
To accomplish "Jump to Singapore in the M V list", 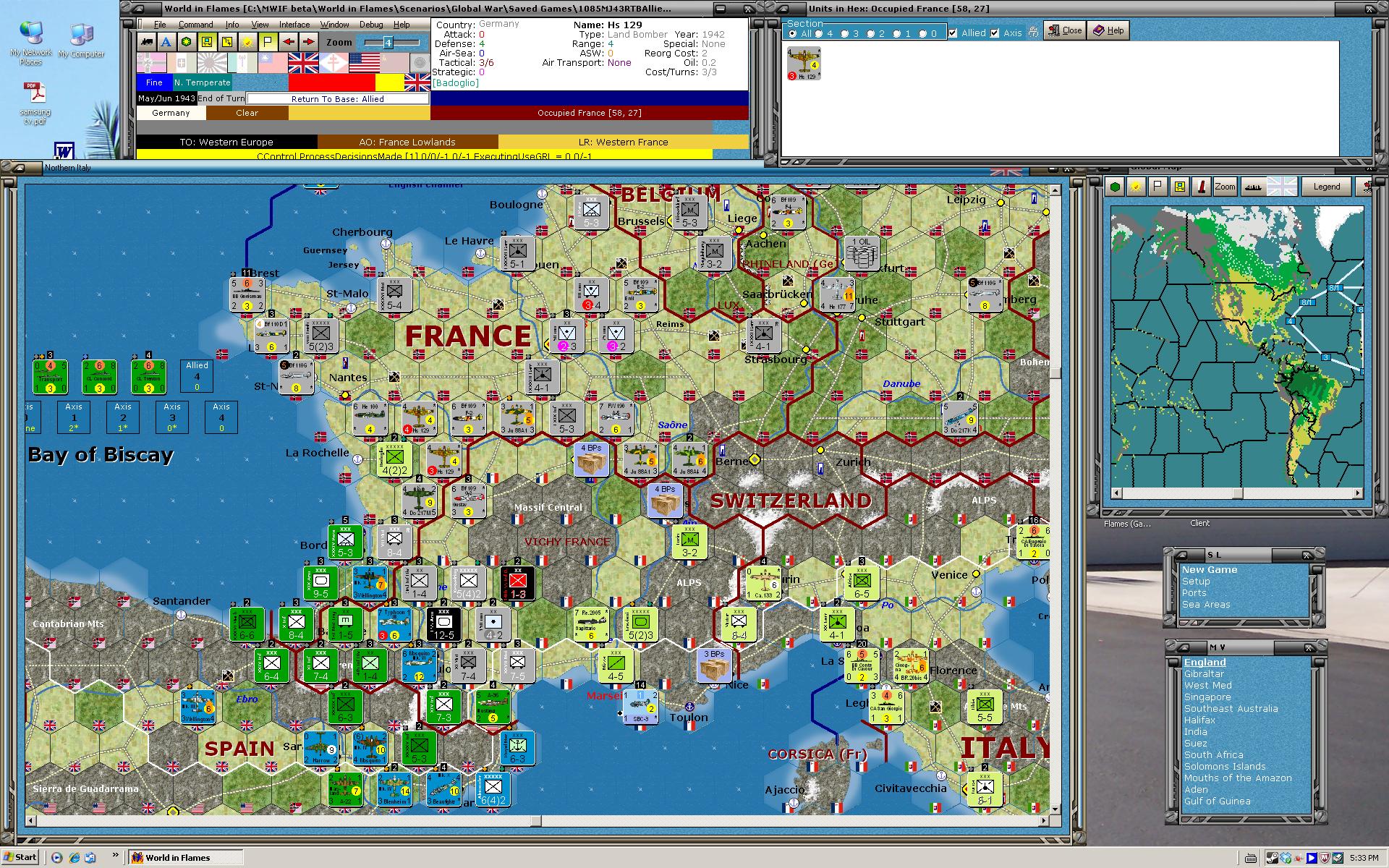I will 1208,697.
